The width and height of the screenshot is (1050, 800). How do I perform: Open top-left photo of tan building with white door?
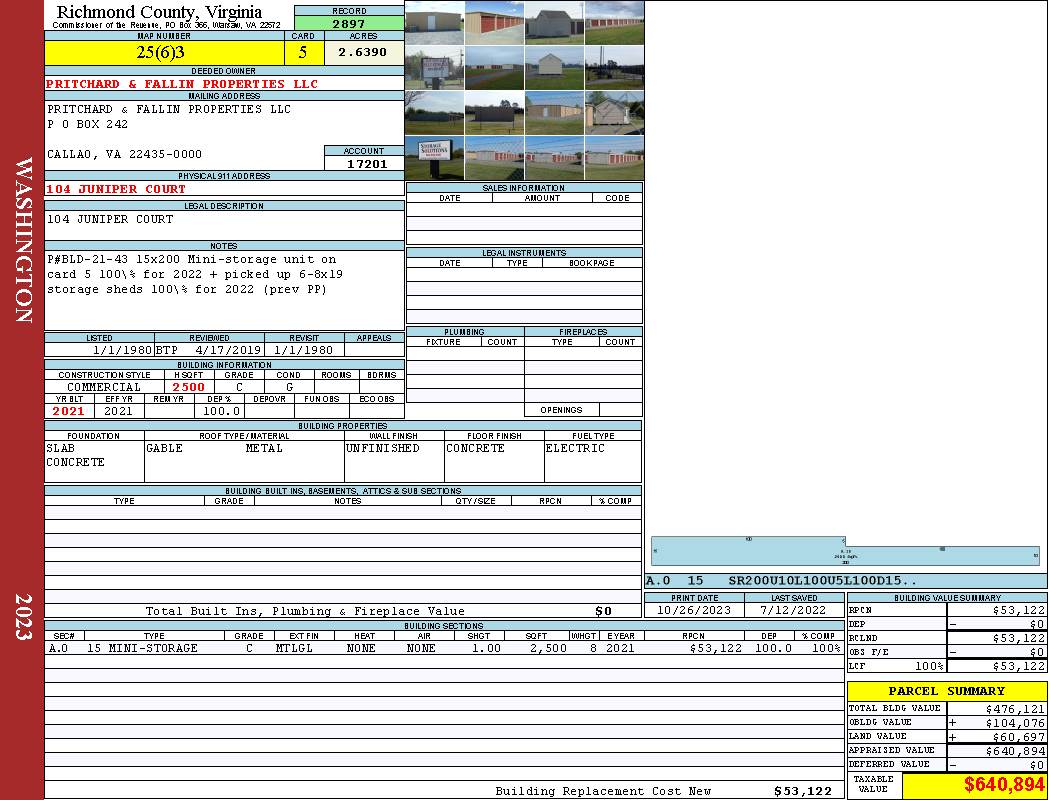(434, 23)
